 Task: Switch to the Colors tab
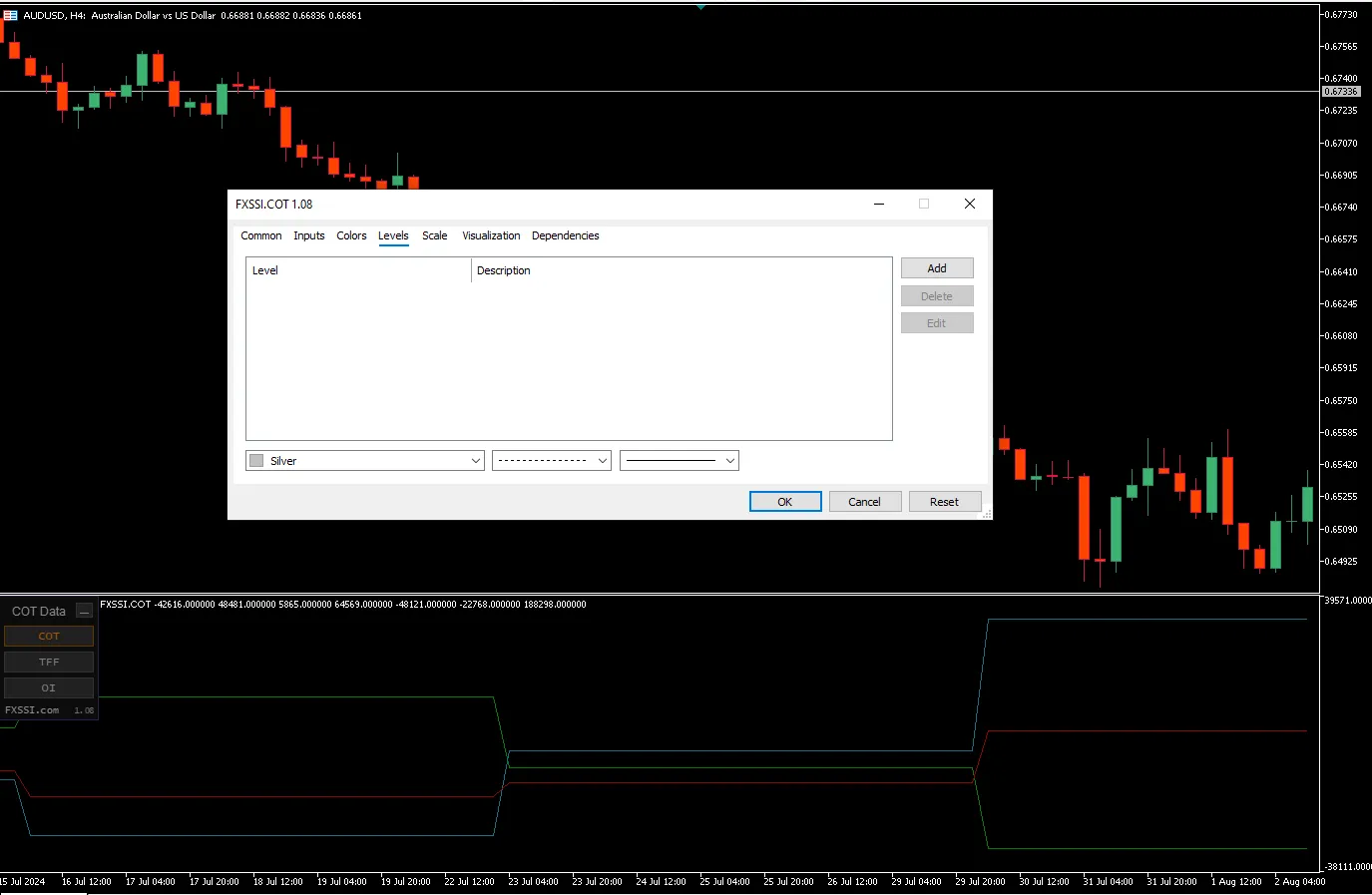(351, 235)
